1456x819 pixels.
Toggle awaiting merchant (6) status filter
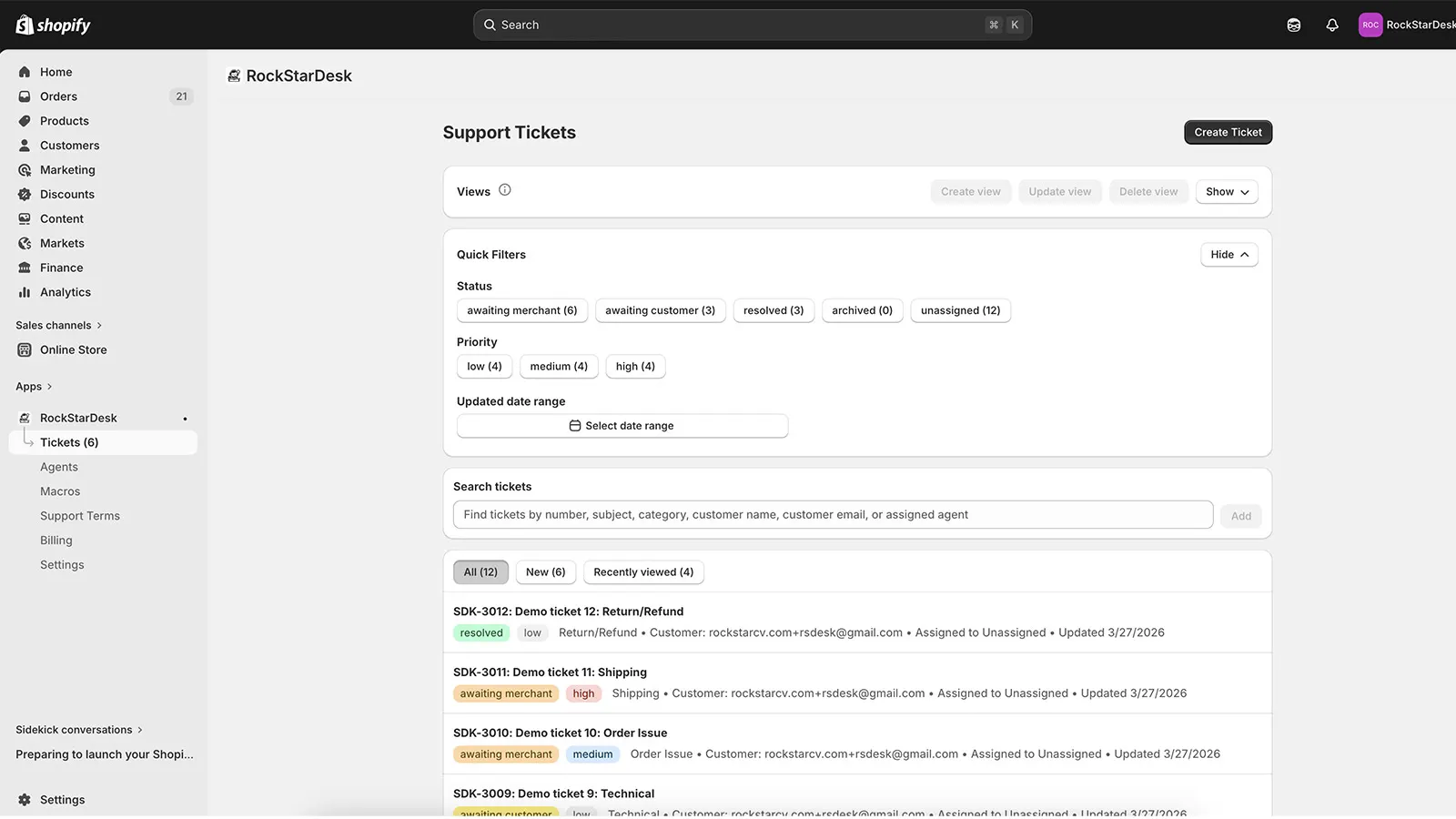click(522, 311)
